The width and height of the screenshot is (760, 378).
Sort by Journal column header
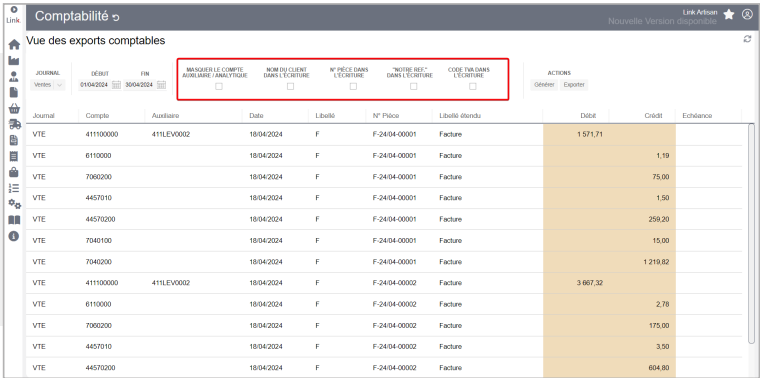coord(44,116)
